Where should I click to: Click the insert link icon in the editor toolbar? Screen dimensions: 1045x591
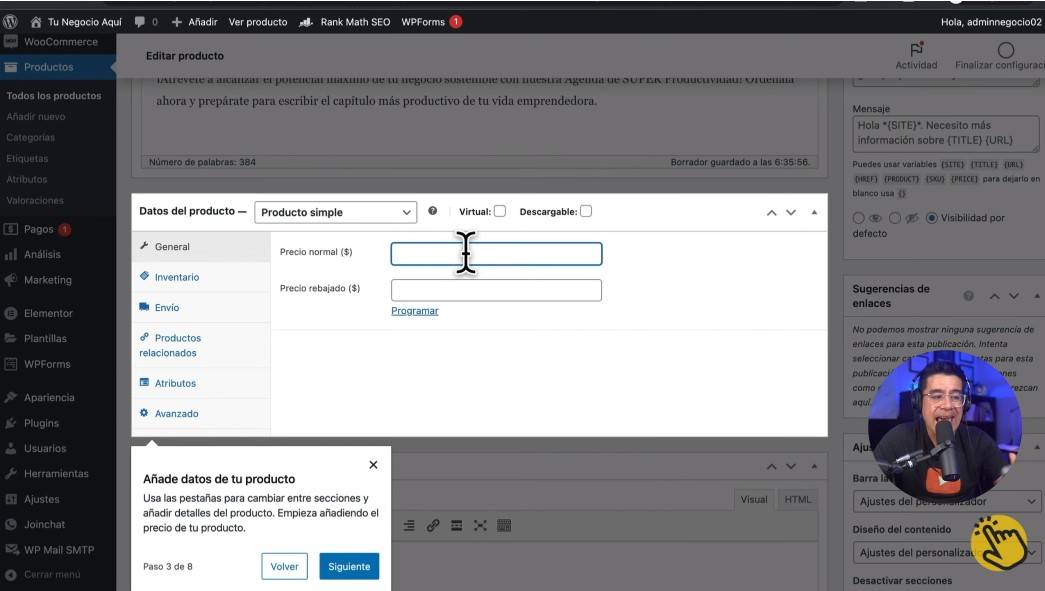click(x=433, y=526)
